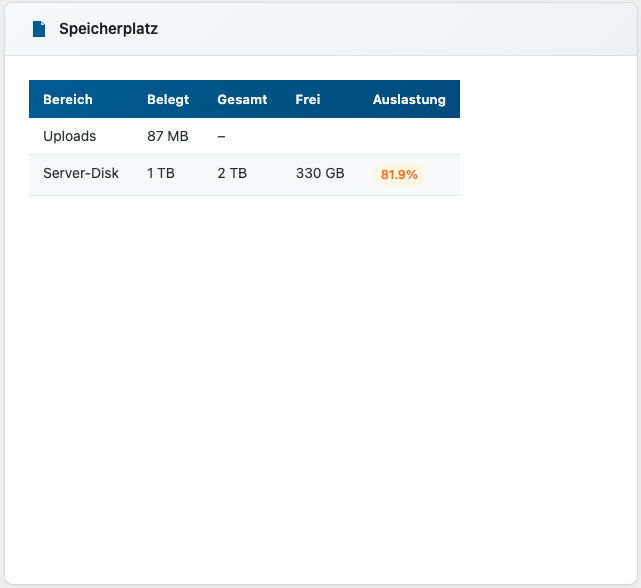Click the file icon beside Speicherplatz
The image size is (641, 588).
coord(39,29)
